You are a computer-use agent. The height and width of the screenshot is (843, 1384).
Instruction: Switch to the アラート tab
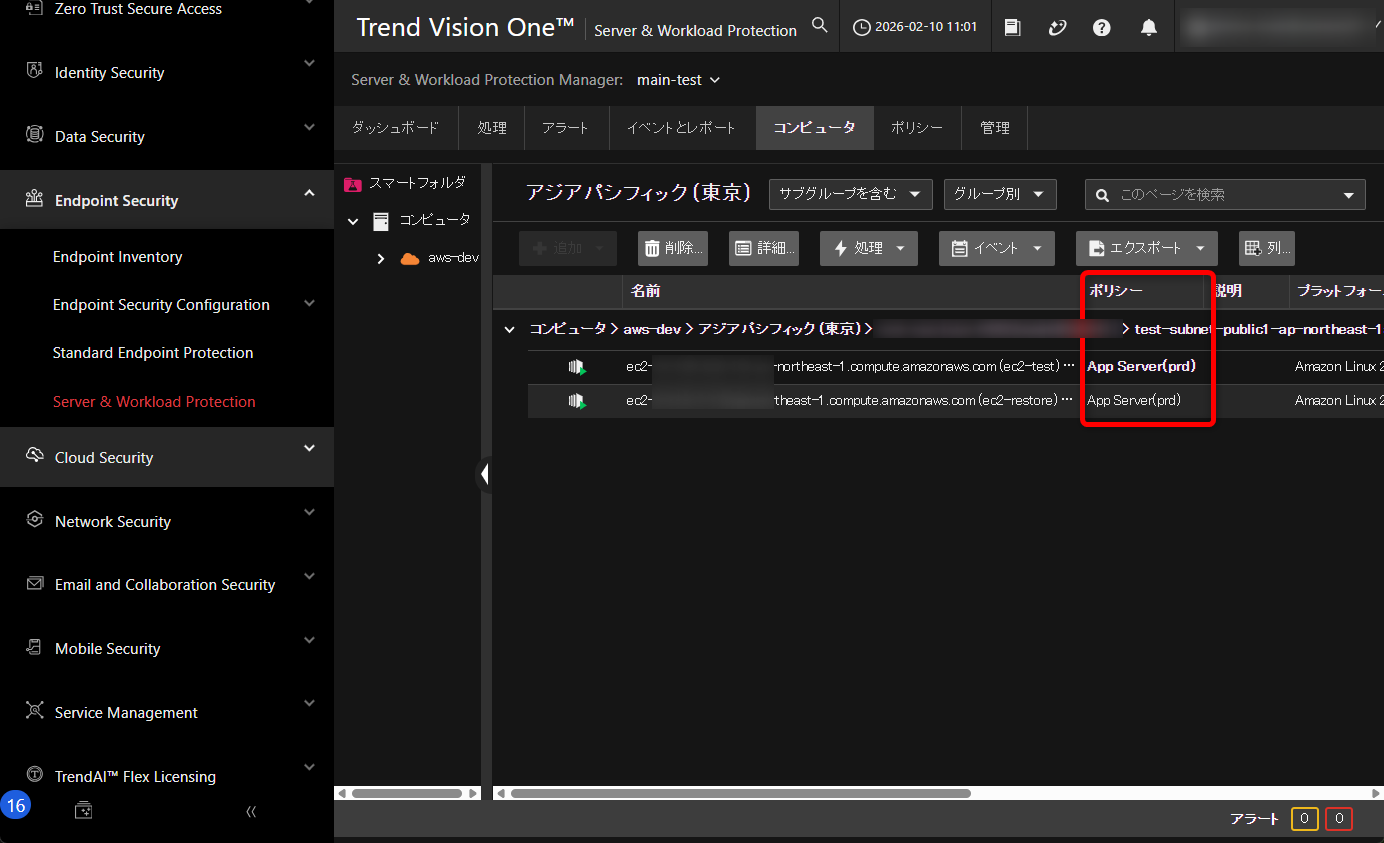point(566,128)
